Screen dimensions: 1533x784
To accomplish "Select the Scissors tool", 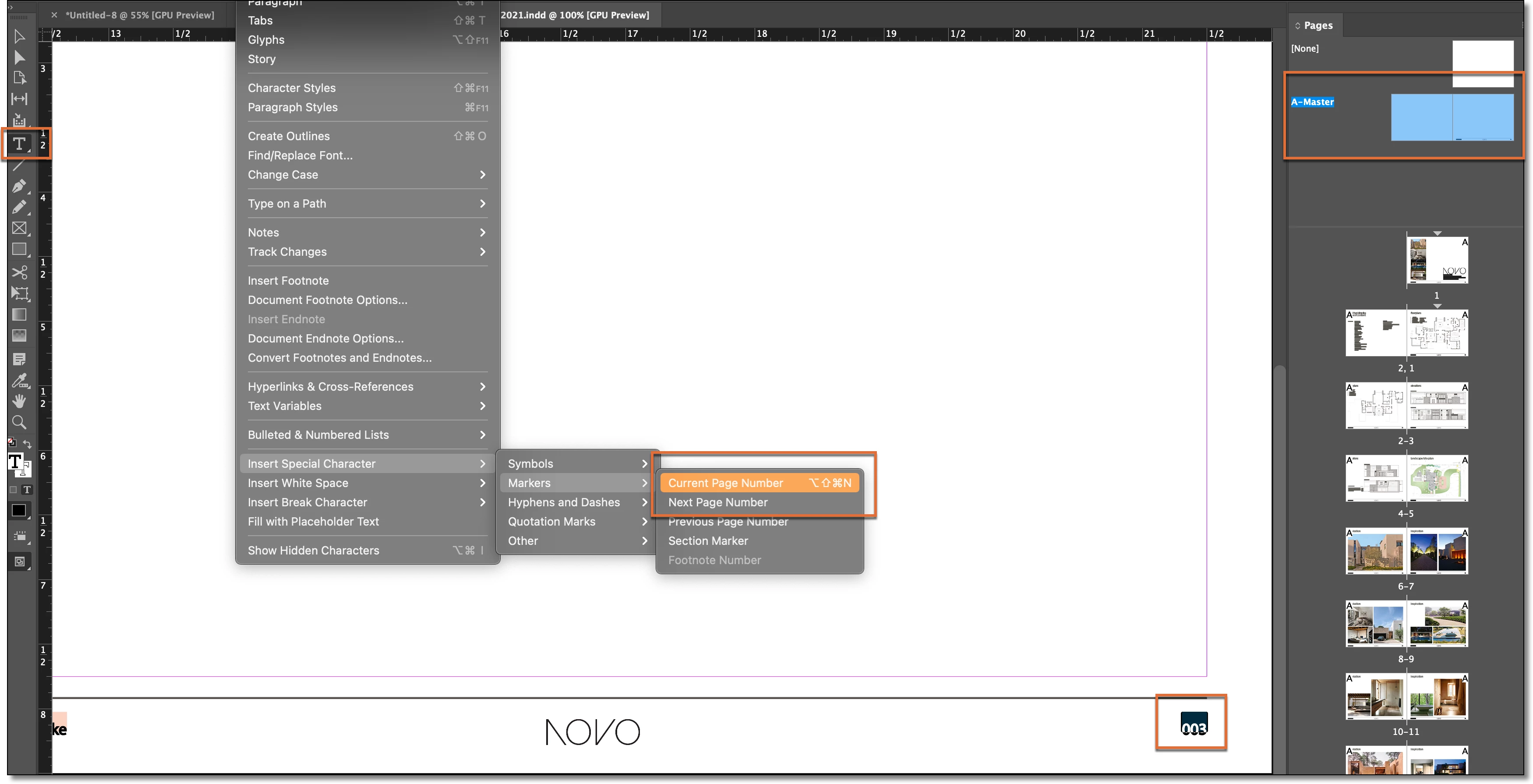I will [19, 272].
